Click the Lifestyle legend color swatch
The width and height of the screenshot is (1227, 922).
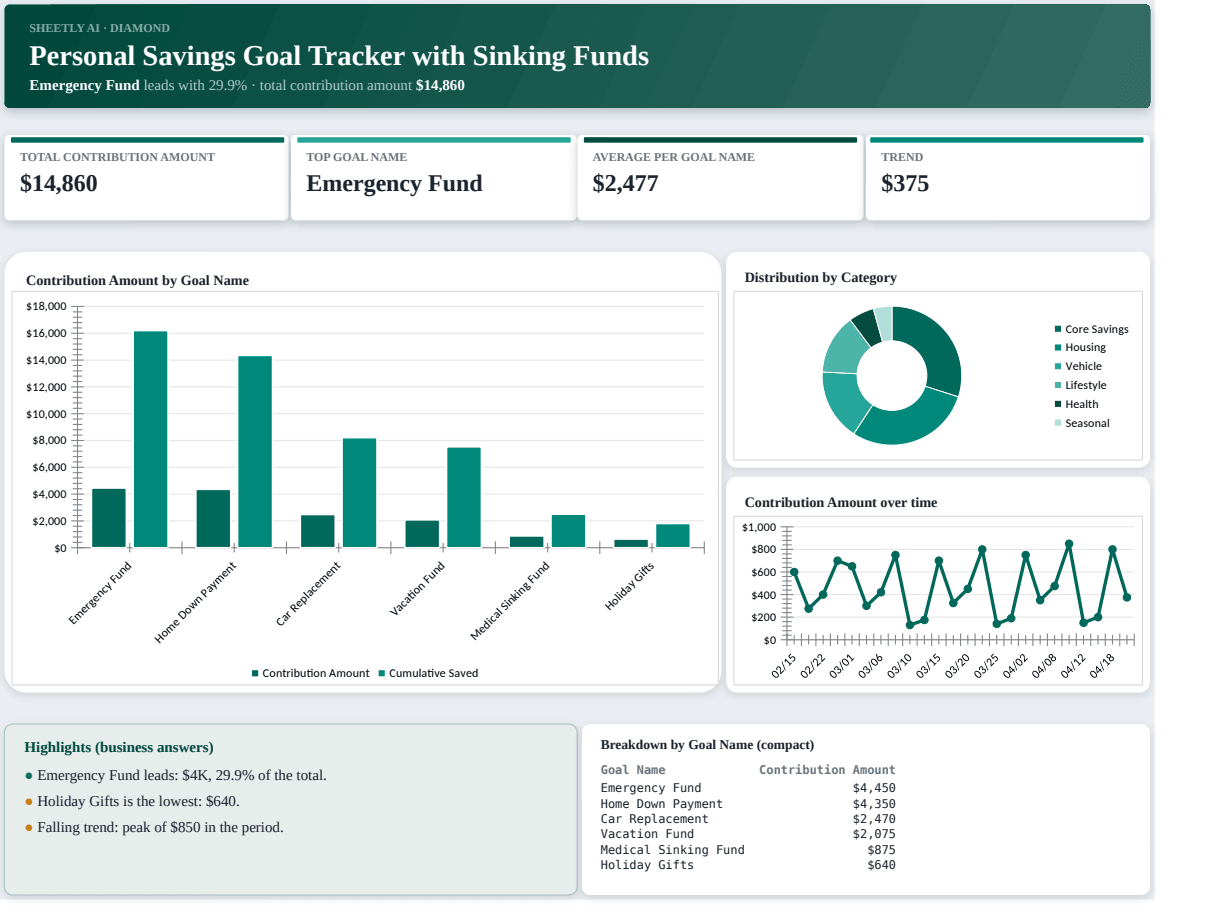pos(1058,386)
